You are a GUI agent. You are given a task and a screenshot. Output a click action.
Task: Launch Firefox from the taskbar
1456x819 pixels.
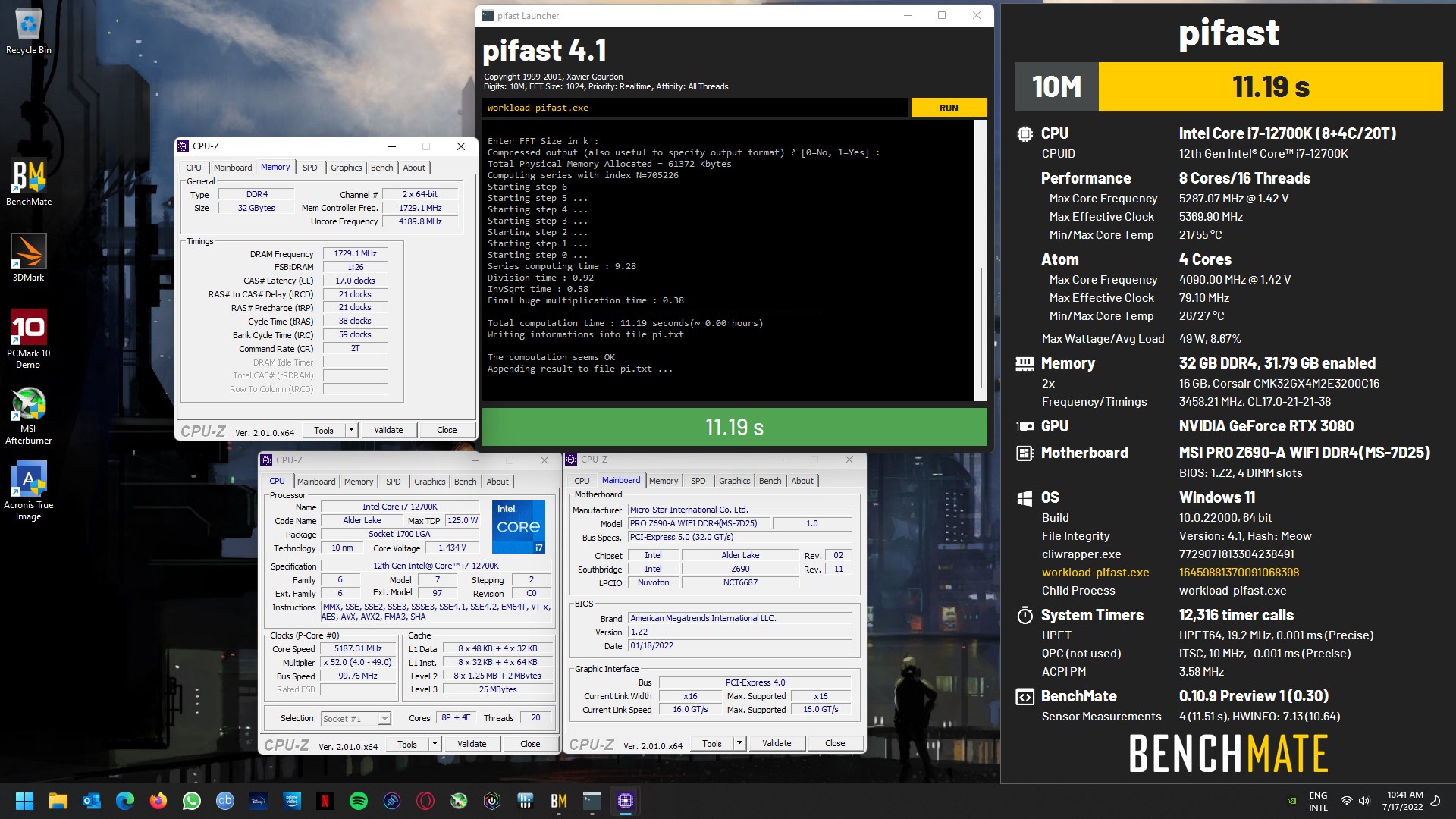158,801
